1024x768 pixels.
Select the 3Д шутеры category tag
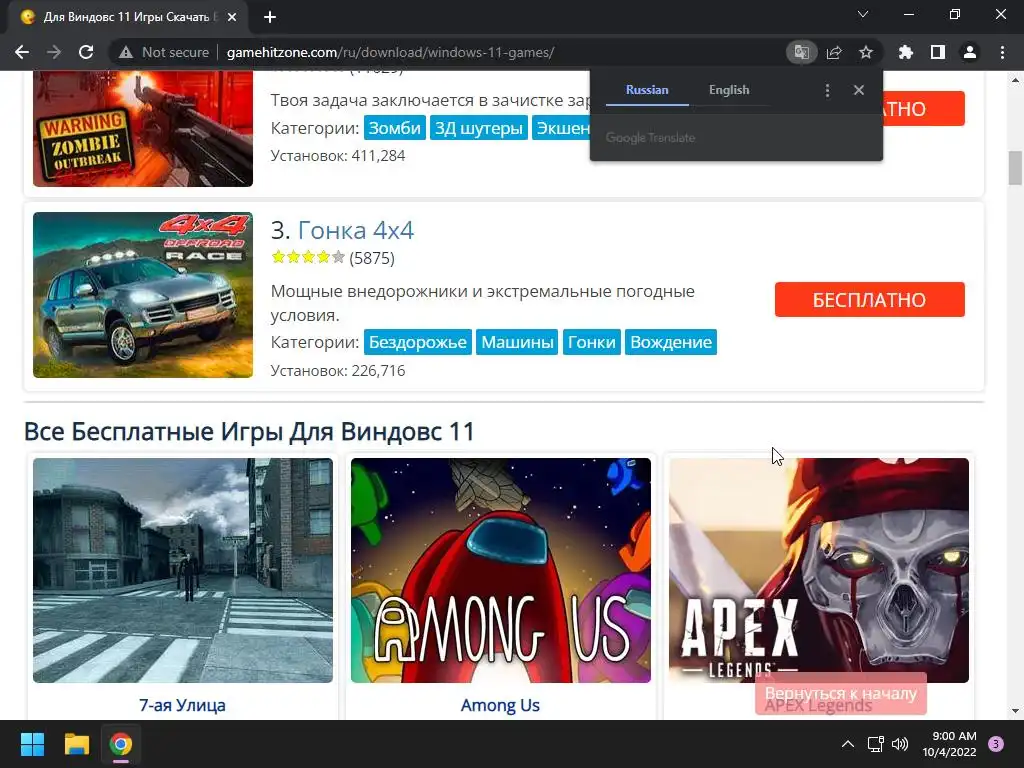[x=479, y=128]
